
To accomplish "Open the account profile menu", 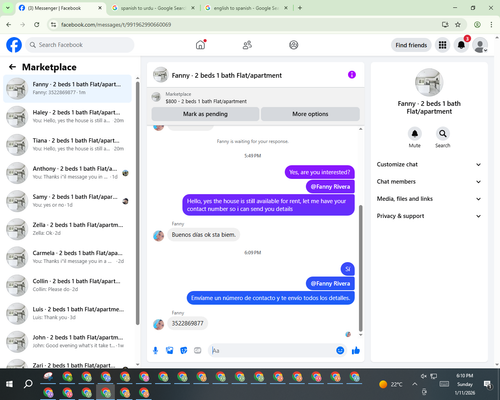I will (x=480, y=45).
